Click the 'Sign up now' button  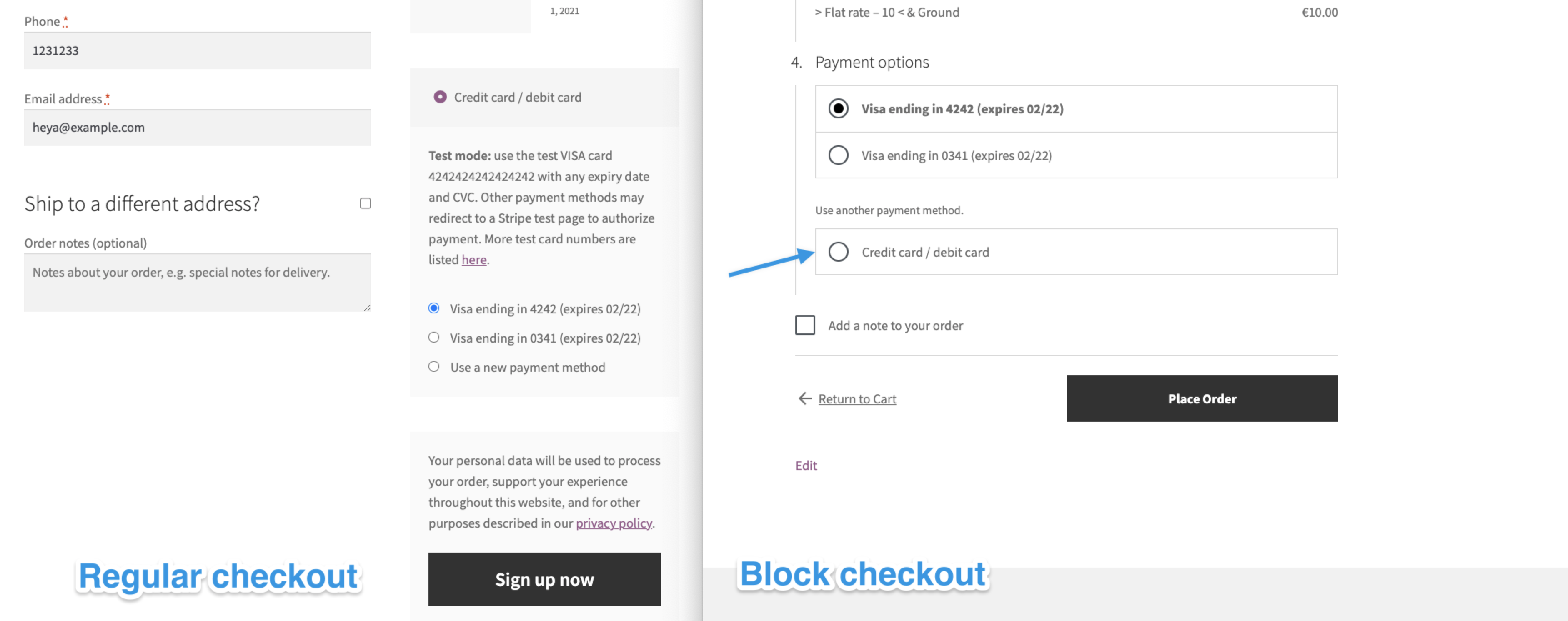(544, 579)
